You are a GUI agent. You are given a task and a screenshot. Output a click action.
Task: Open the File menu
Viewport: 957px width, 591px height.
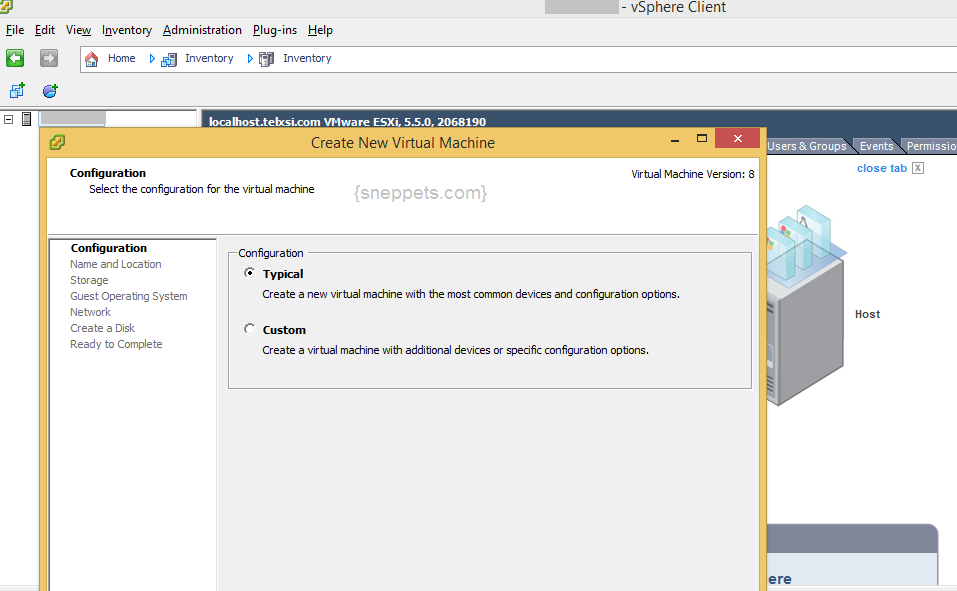tap(15, 30)
